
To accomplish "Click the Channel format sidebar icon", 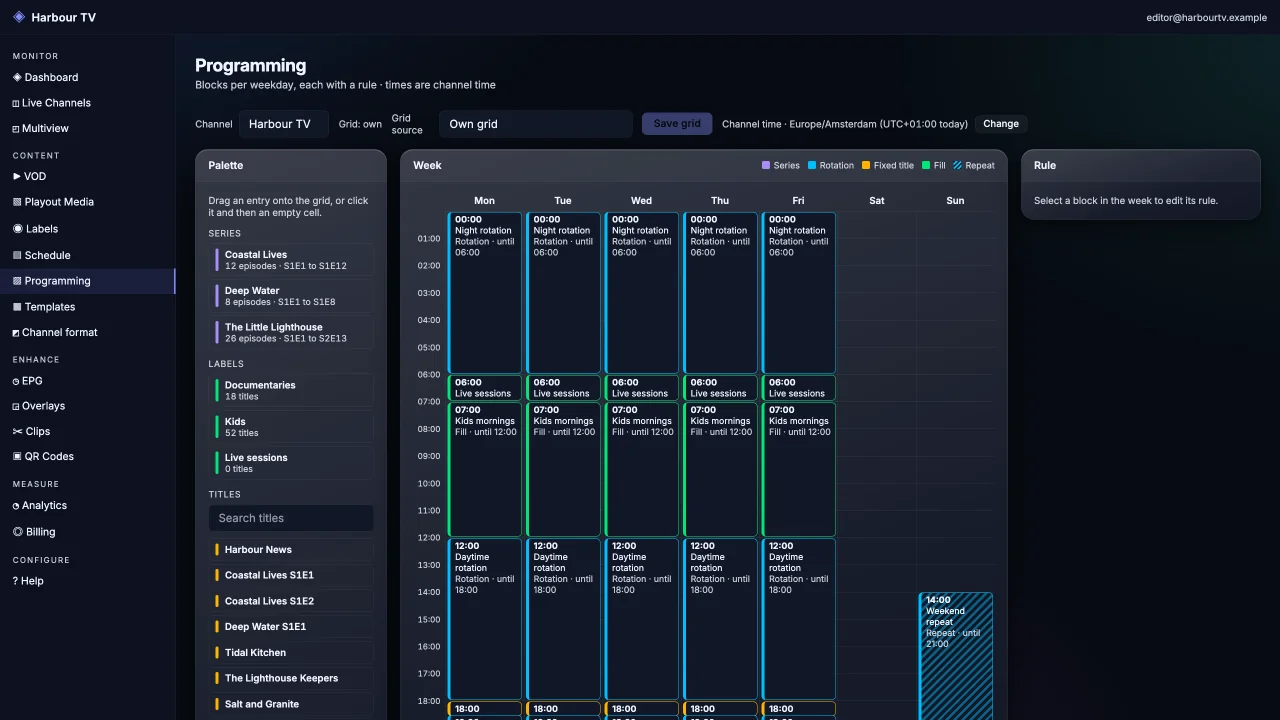I will (16, 333).
